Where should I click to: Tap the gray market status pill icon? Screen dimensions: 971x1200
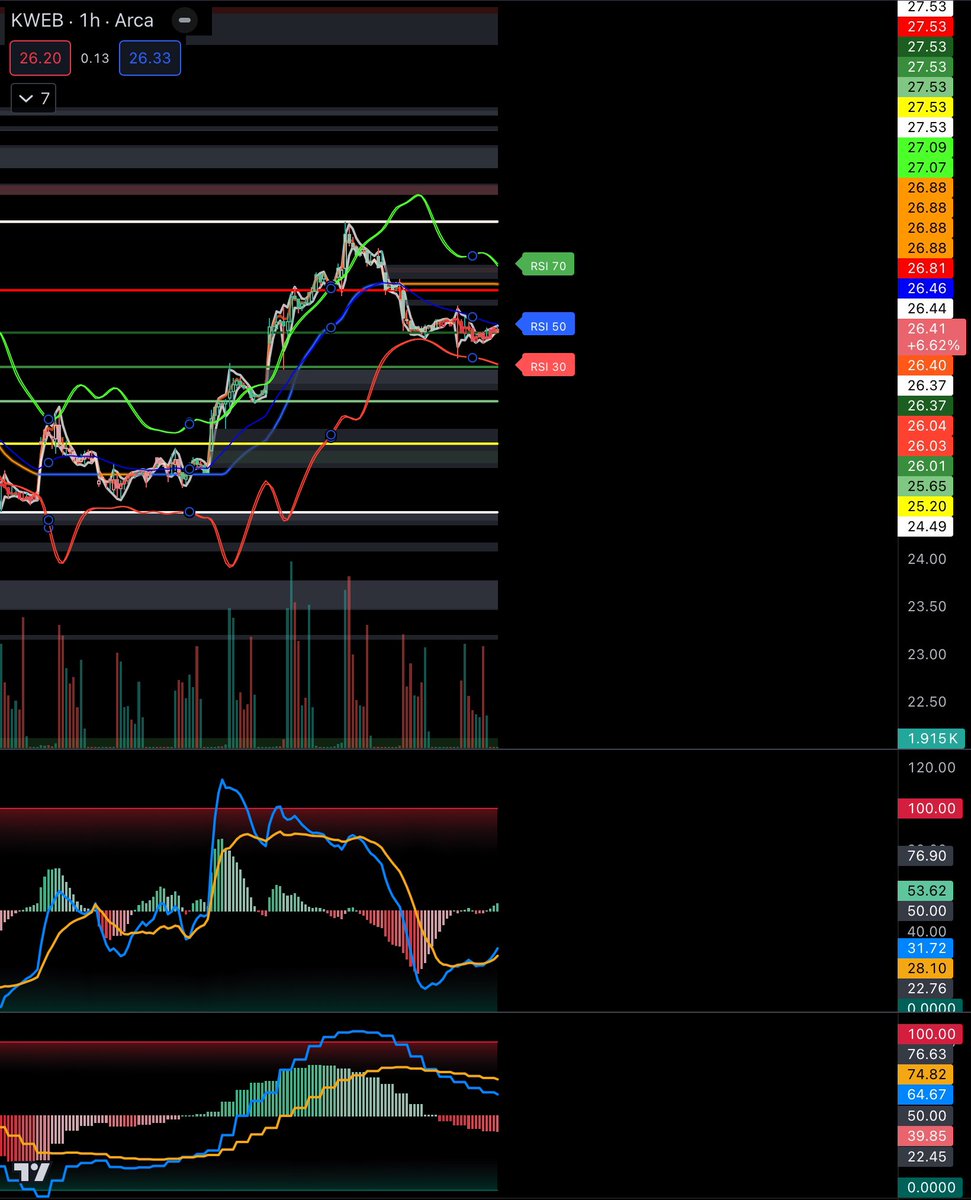(183, 19)
